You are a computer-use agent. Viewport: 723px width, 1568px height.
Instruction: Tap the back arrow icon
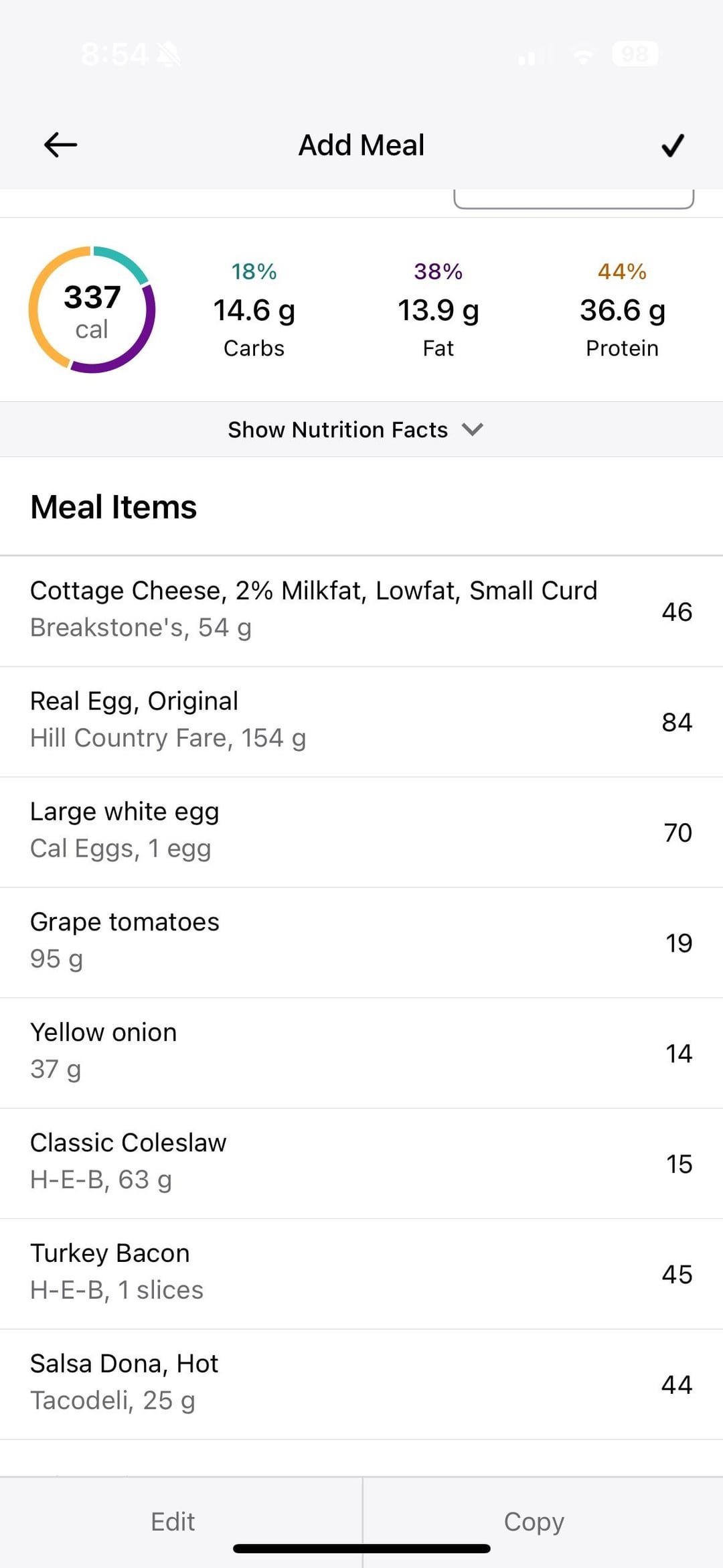click(60, 145)
